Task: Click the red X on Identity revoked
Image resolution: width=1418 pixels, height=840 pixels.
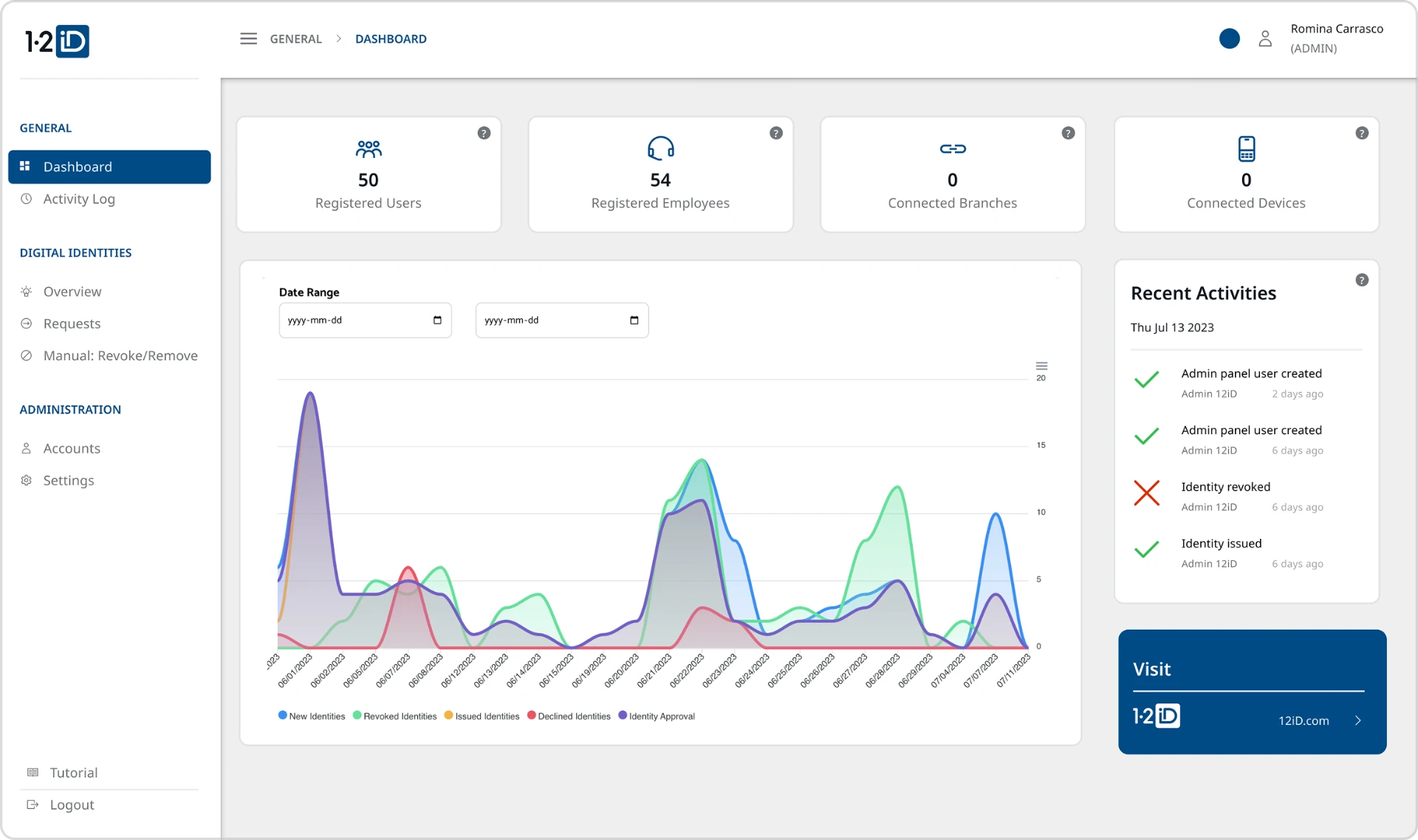Action: pyautogui.click(x=1146, y=493)
